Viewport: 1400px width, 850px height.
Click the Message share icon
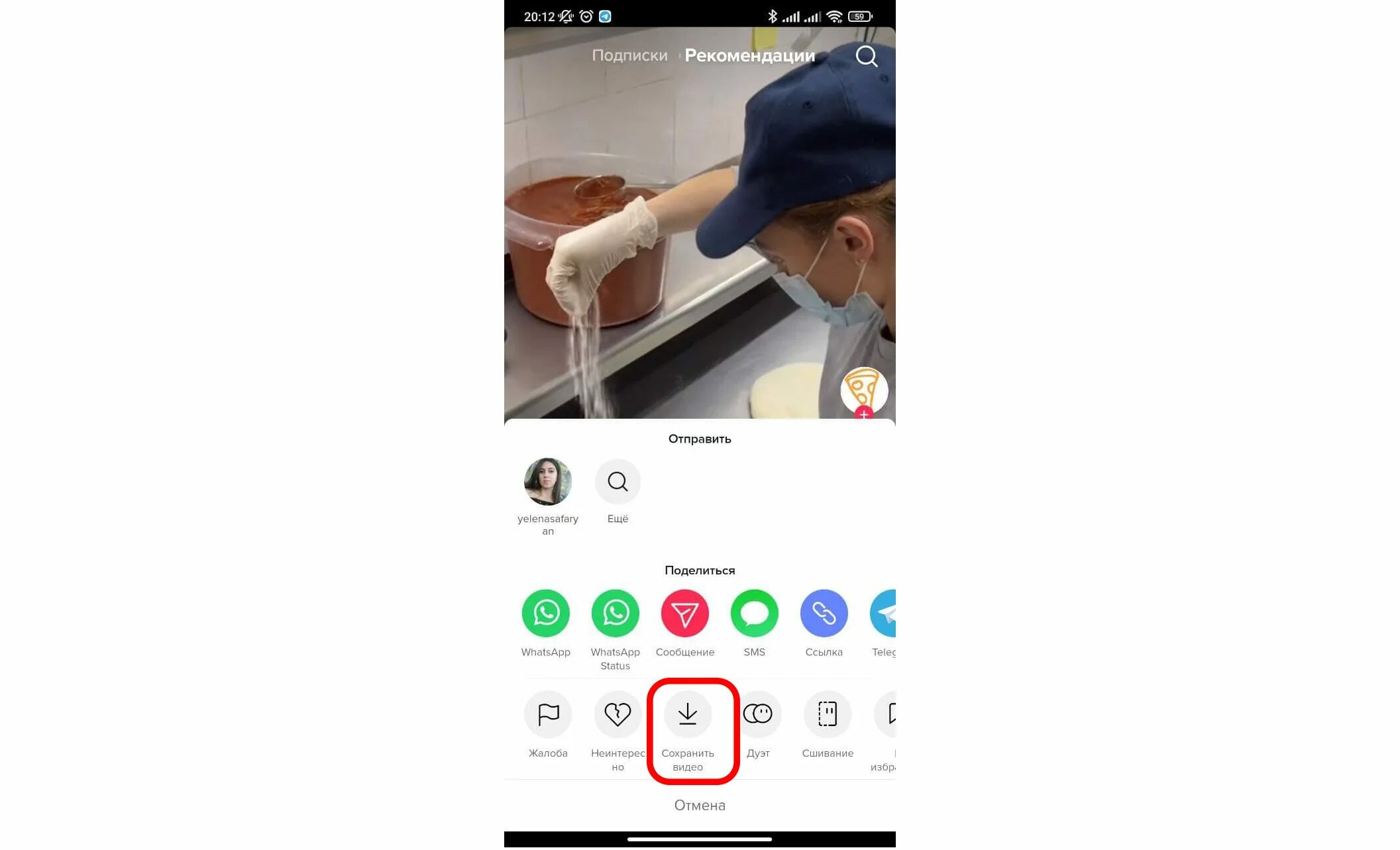pos(684,613)
